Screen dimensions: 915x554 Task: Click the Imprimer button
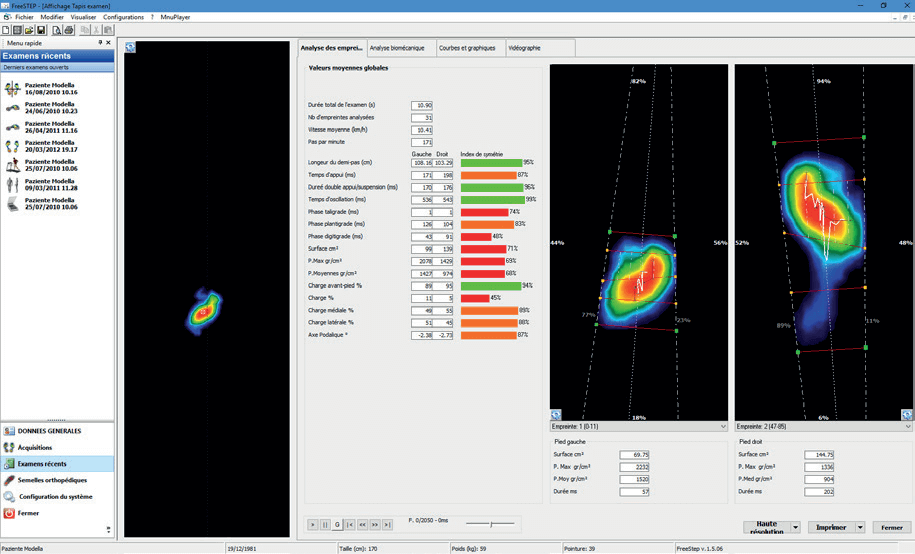click(x=830, y=527)
